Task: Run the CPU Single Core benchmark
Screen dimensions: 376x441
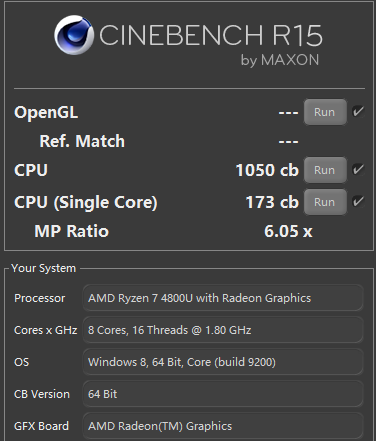Action: 325,202
